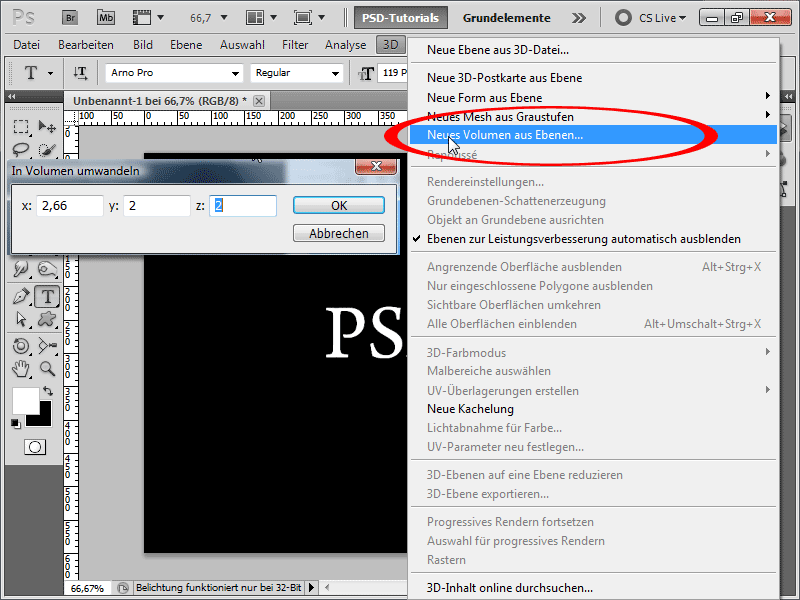Swap foreground and background colors

point(48,391)
